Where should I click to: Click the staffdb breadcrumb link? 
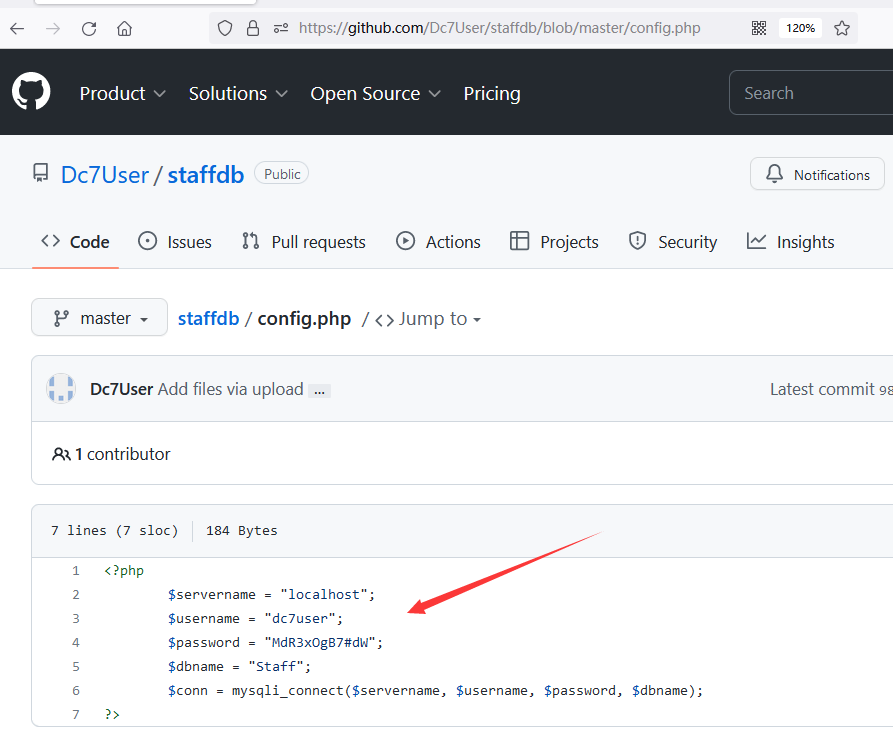208,318
